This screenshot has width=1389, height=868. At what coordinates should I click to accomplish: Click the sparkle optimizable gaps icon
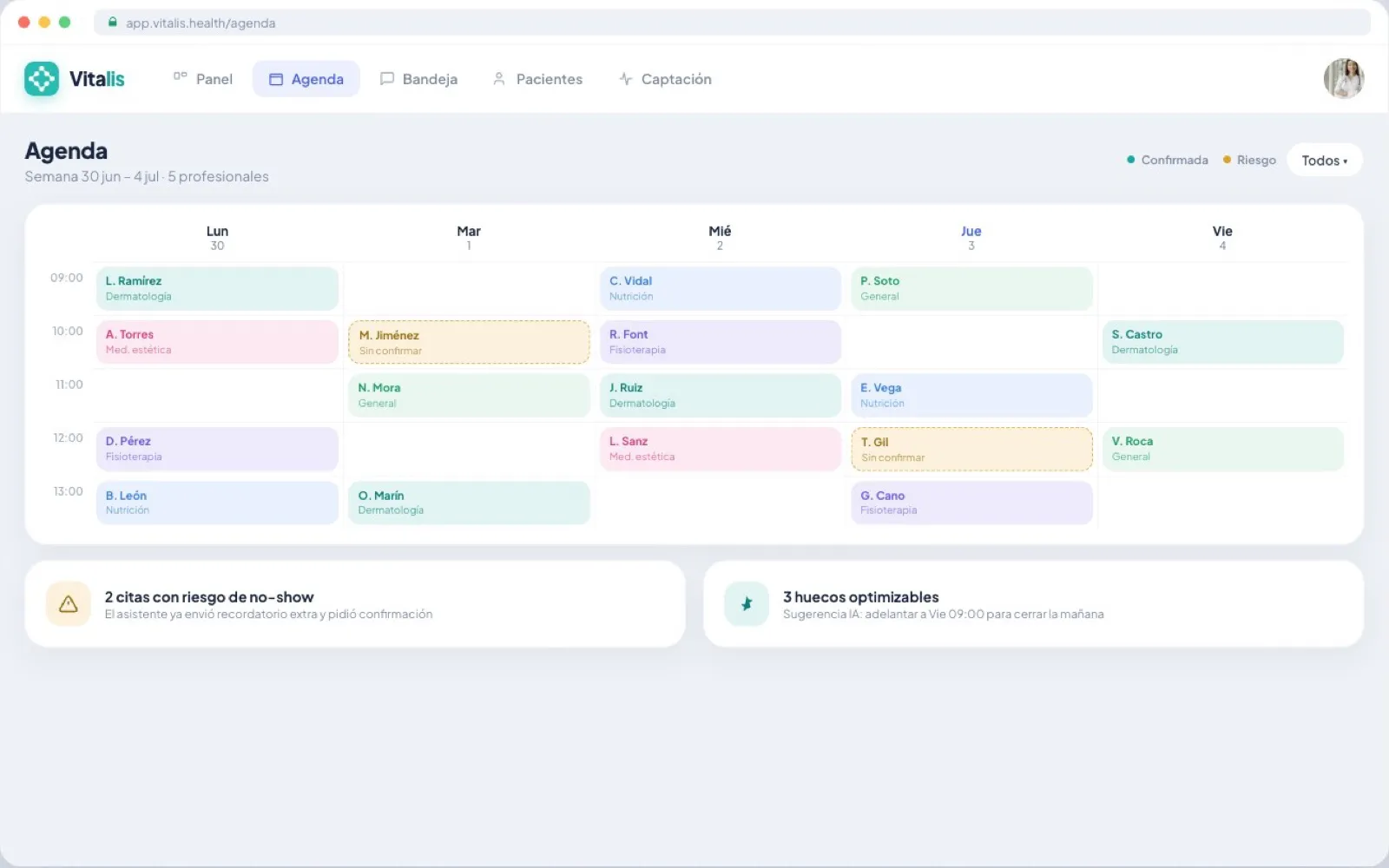pyautogui.click(x=747, y=604)
